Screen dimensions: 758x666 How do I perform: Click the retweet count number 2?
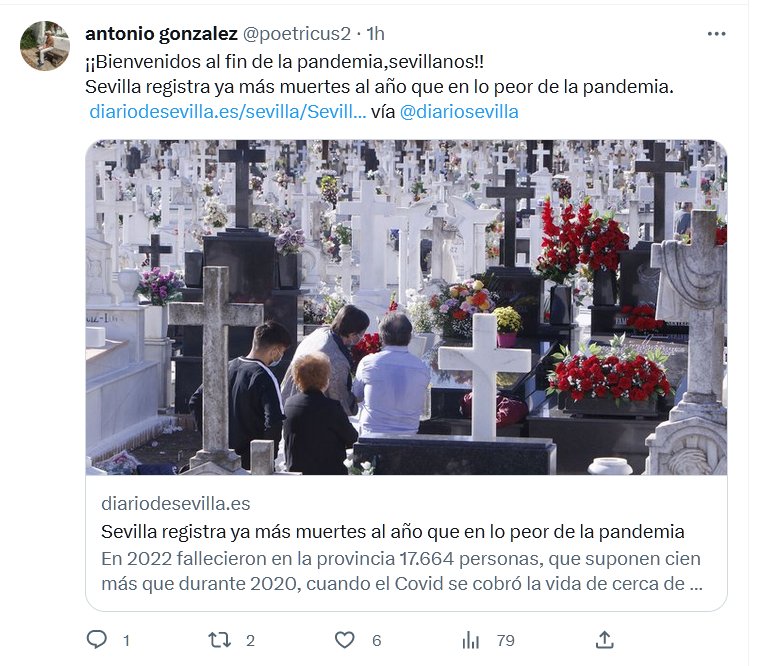250,641
